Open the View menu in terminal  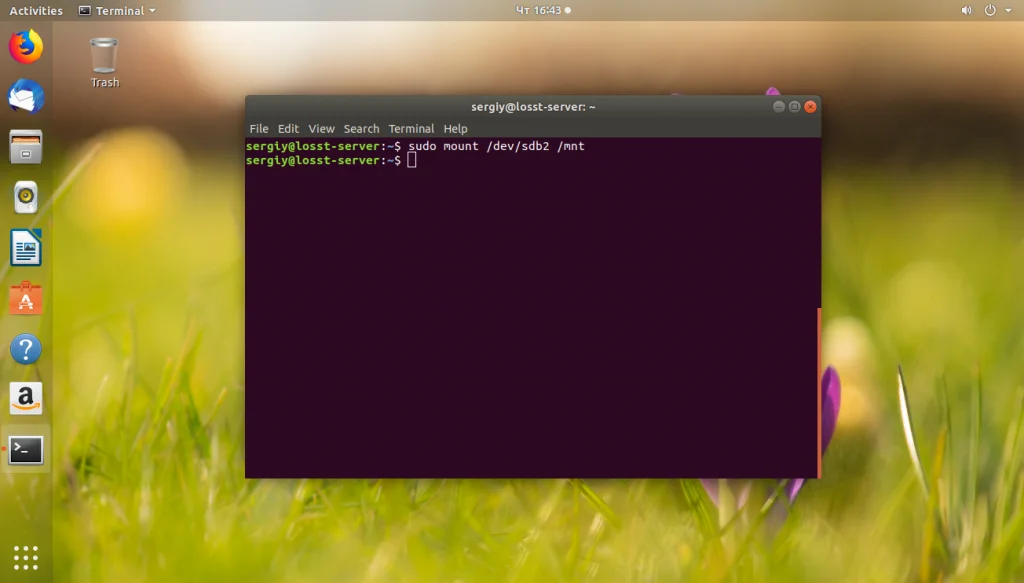[321, 129]
